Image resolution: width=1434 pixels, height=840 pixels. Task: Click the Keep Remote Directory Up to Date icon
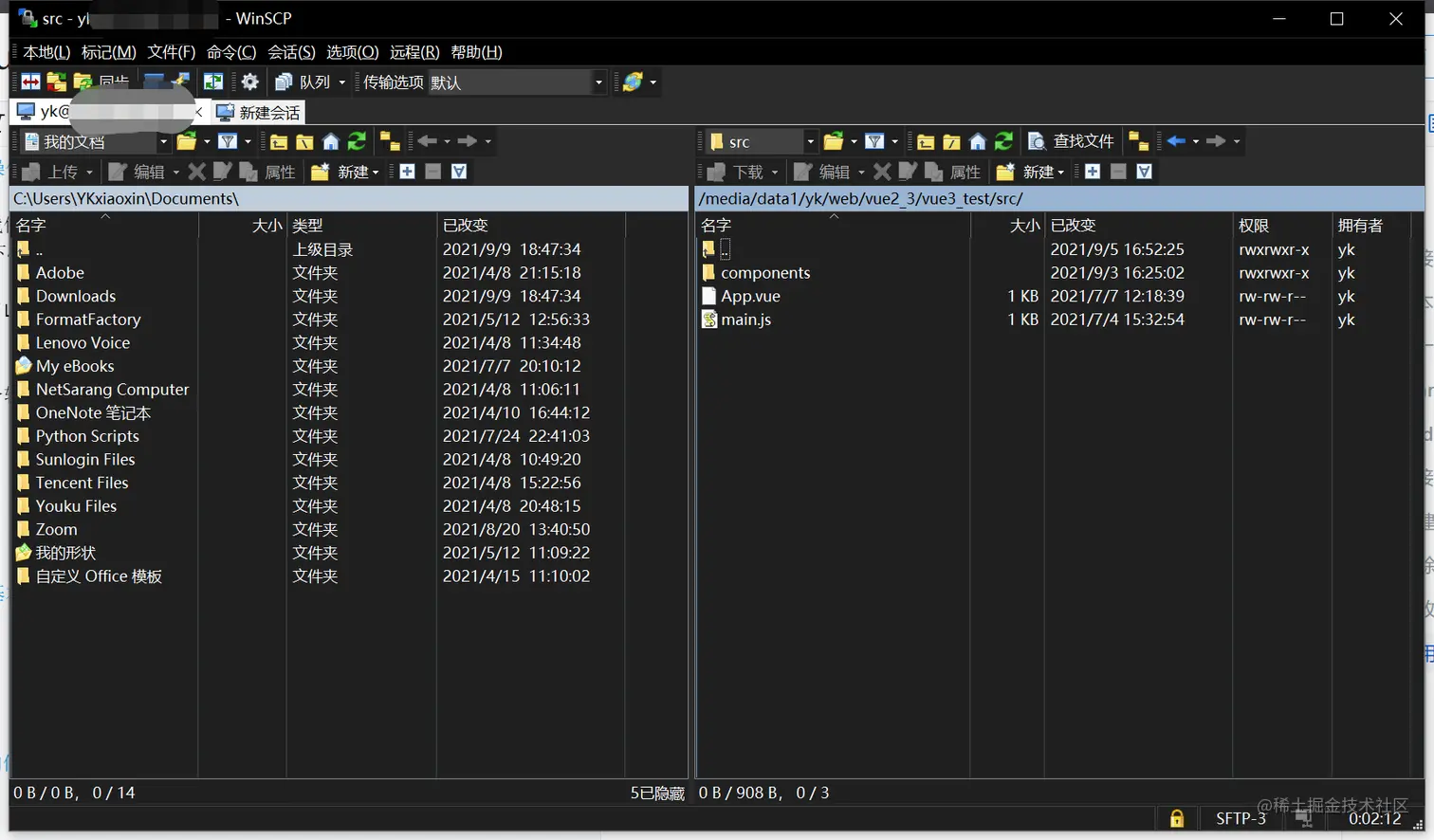point(213,82)
